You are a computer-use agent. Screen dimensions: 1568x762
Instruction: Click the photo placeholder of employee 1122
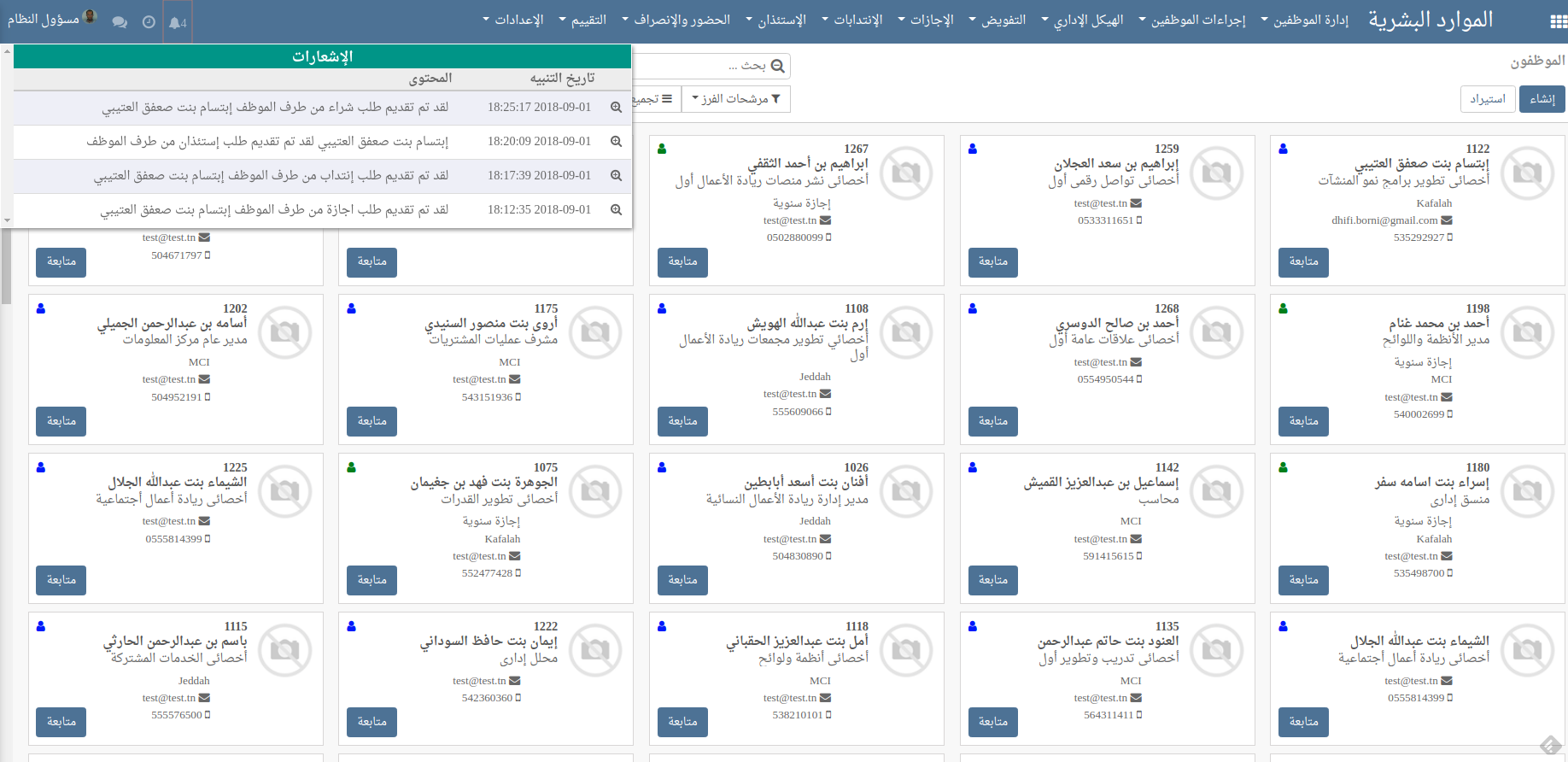(1527, 173)
